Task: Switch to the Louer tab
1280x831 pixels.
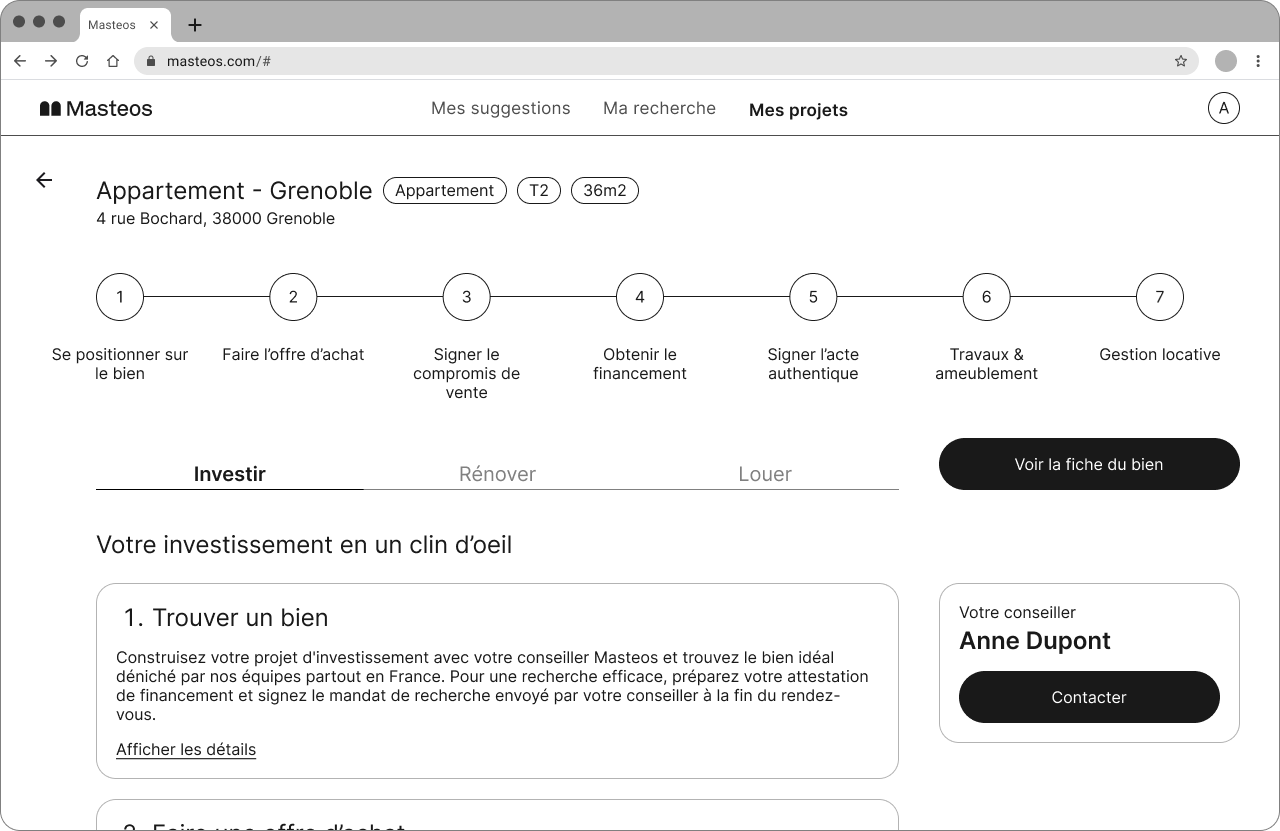Action: point(765,474)
